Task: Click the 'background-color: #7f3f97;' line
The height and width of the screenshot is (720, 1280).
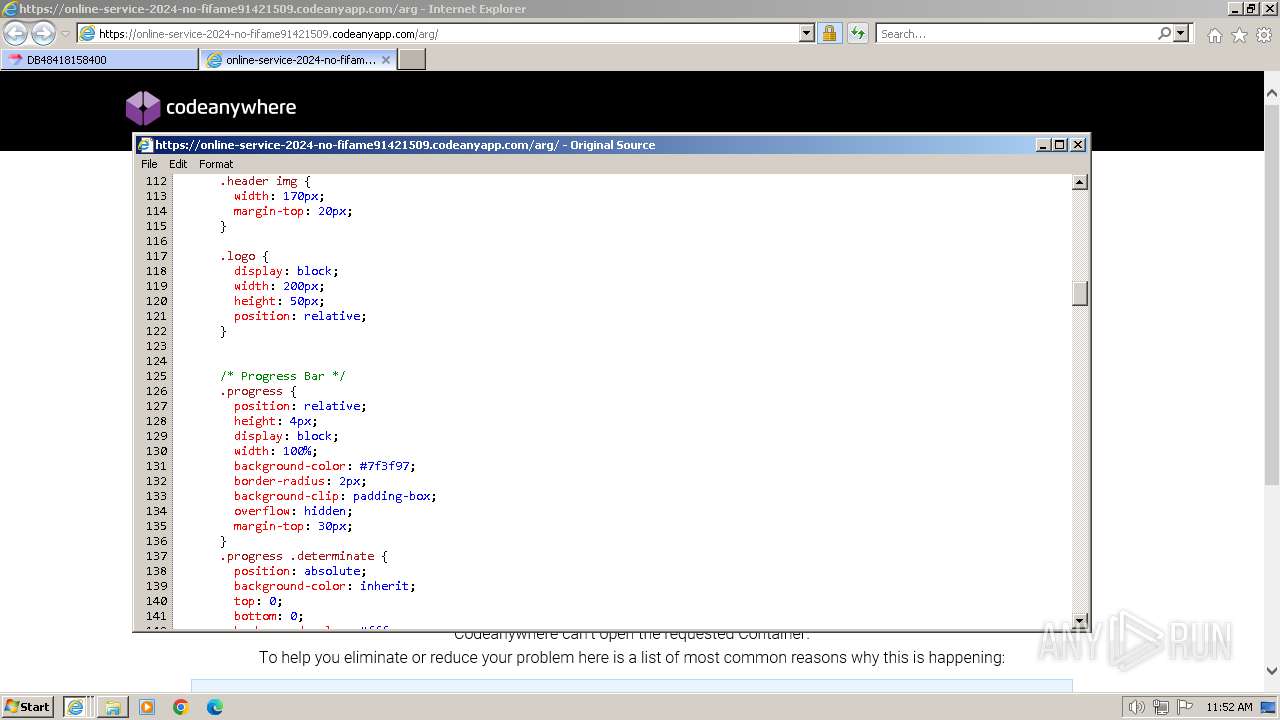Action: tap(324, 466)
